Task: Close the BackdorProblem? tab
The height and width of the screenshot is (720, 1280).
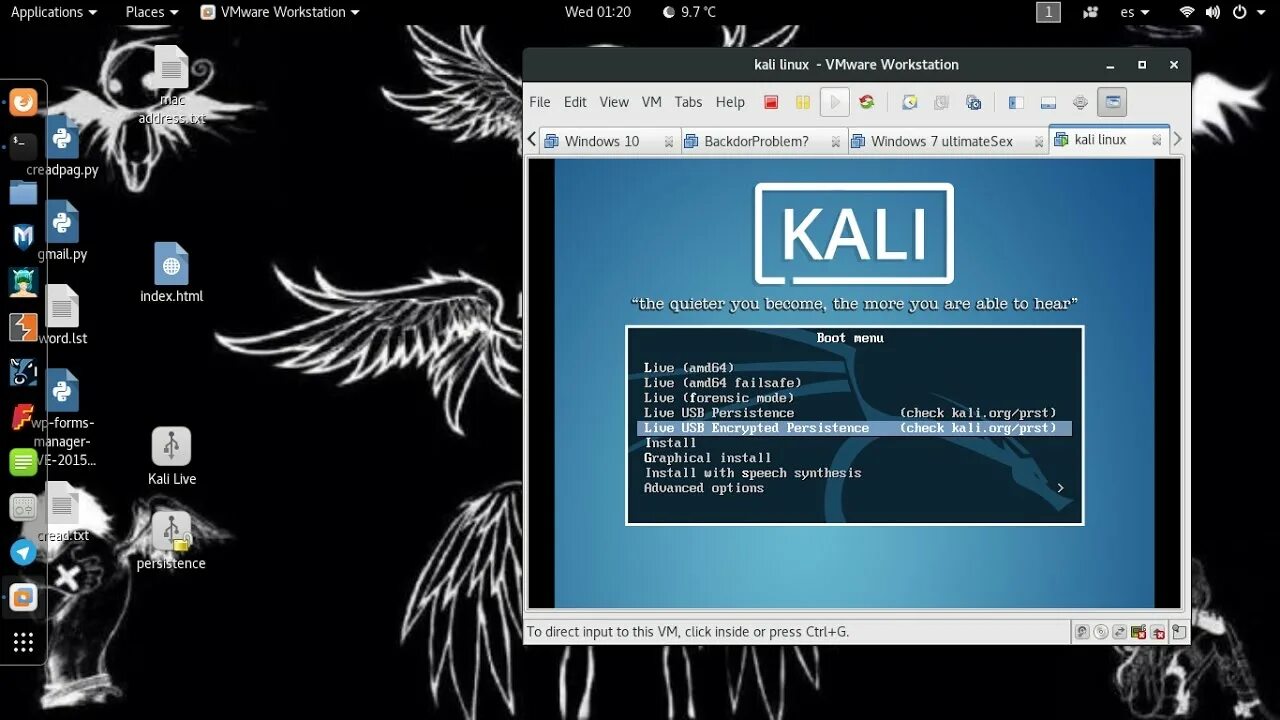Action: point(835,142)
